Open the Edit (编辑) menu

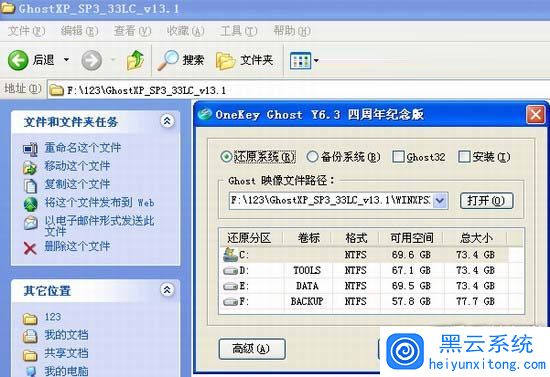pyautogui.click(x=79, y=31)
